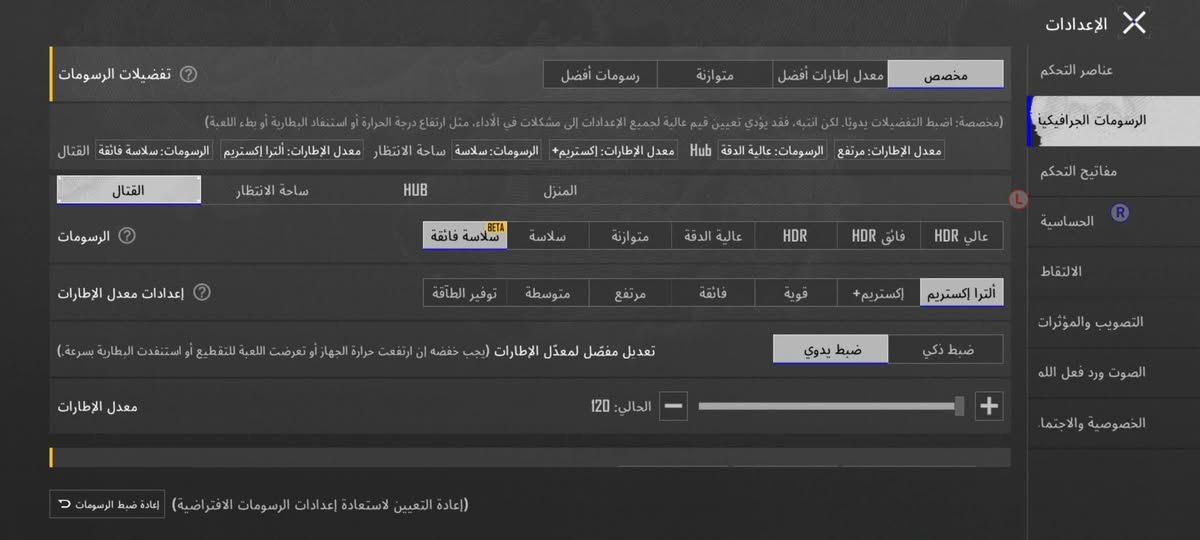The image size is (1200, 540).
Task: Click the الرسومات: سلاسة فائقة summary tag
Action: click(153, 151)
